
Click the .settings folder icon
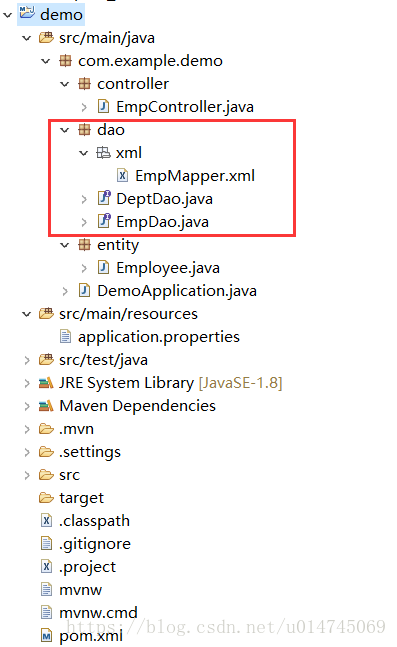pyautogui.click(x=46, y=452)
